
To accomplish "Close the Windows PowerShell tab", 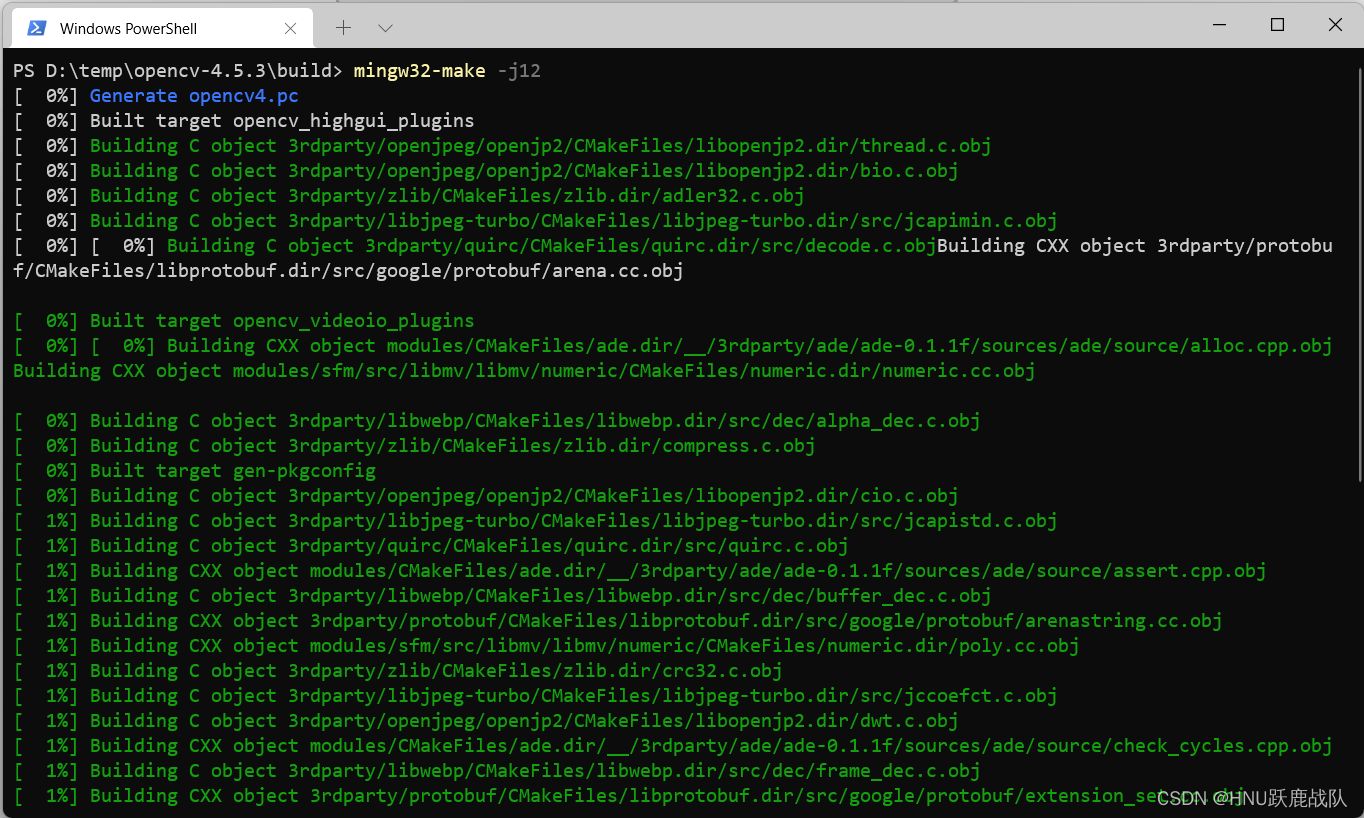I will [290, 28].
